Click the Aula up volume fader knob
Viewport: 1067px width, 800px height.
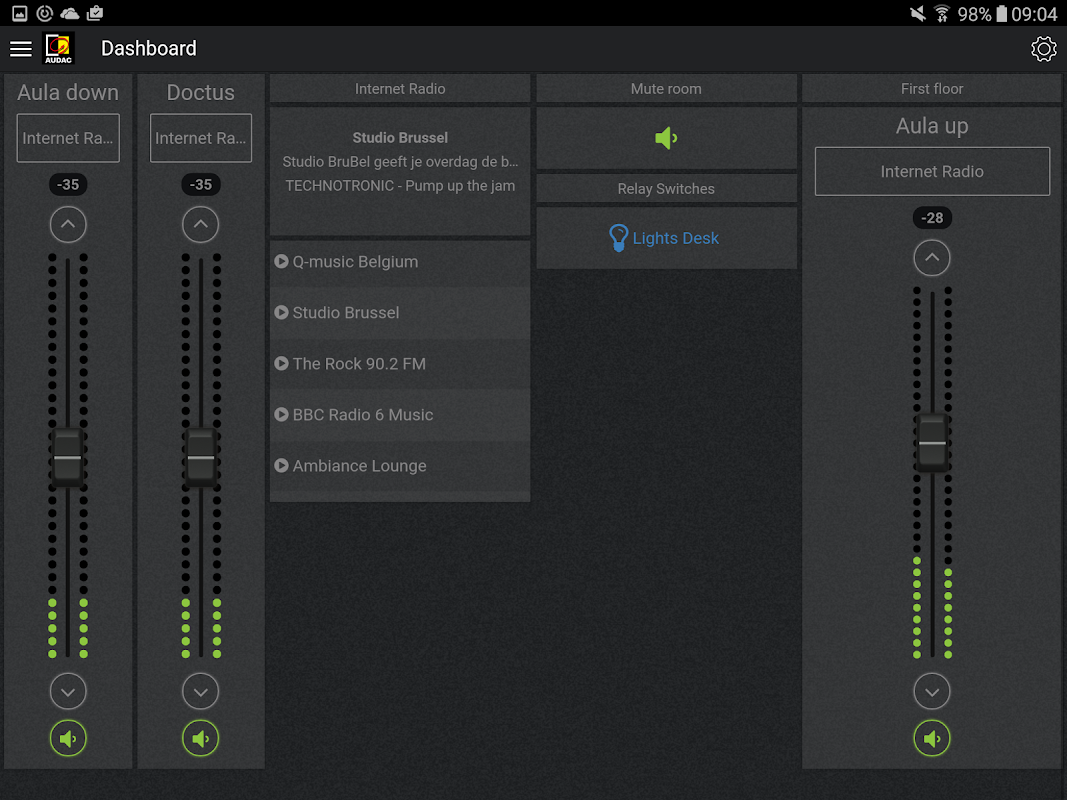pyautogui.click(x=932, y=443)
